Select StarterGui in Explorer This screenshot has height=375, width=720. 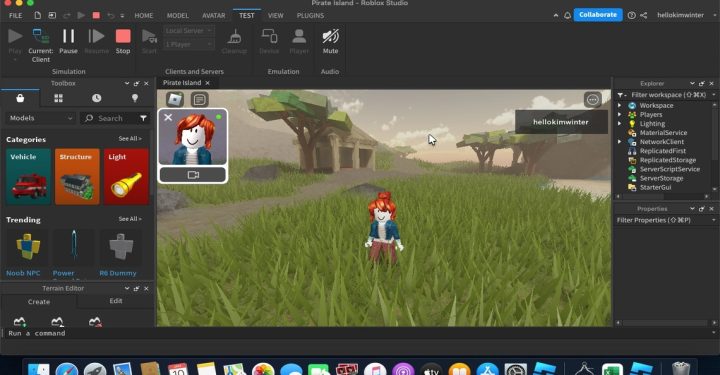655,187
